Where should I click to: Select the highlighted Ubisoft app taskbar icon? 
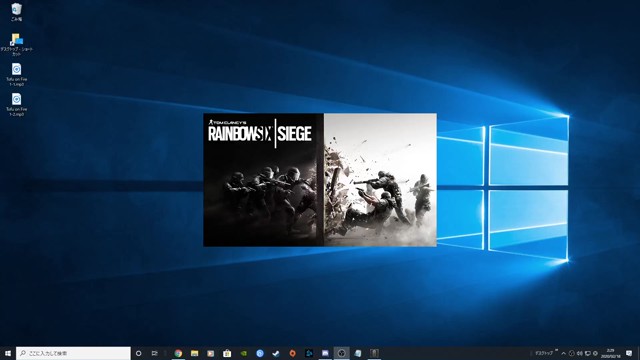tap(342, 353)
